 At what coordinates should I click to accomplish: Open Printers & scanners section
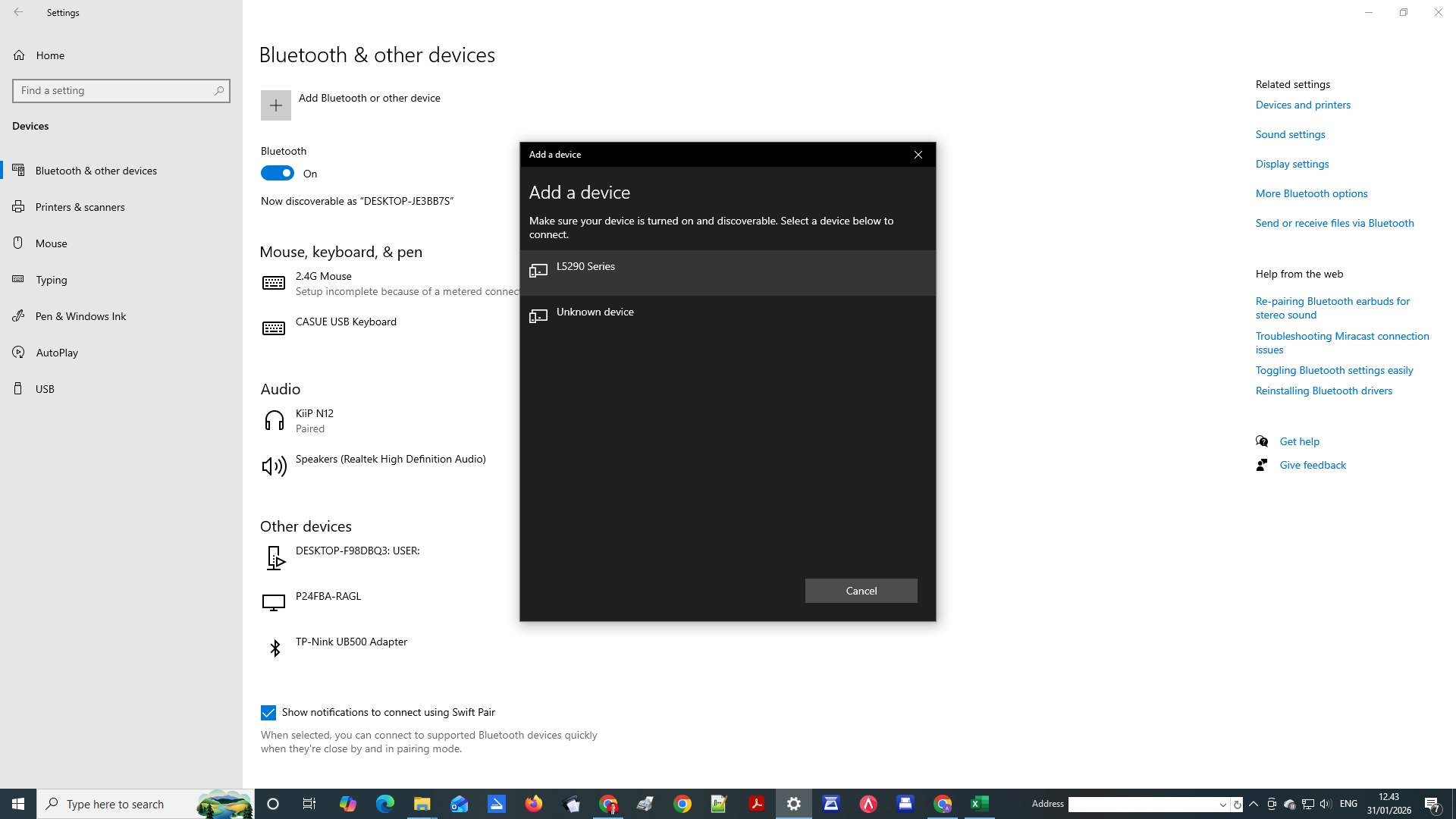coord(80,207)
